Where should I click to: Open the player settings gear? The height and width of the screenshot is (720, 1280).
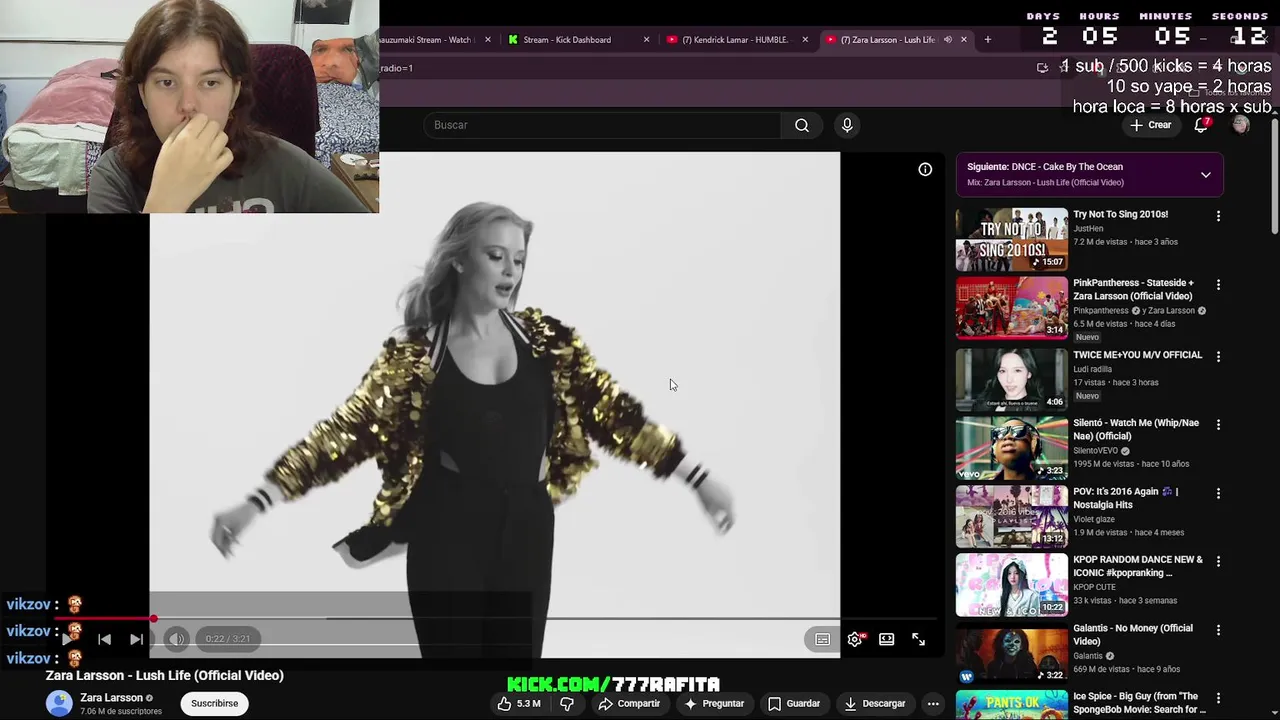pos(855,639)
